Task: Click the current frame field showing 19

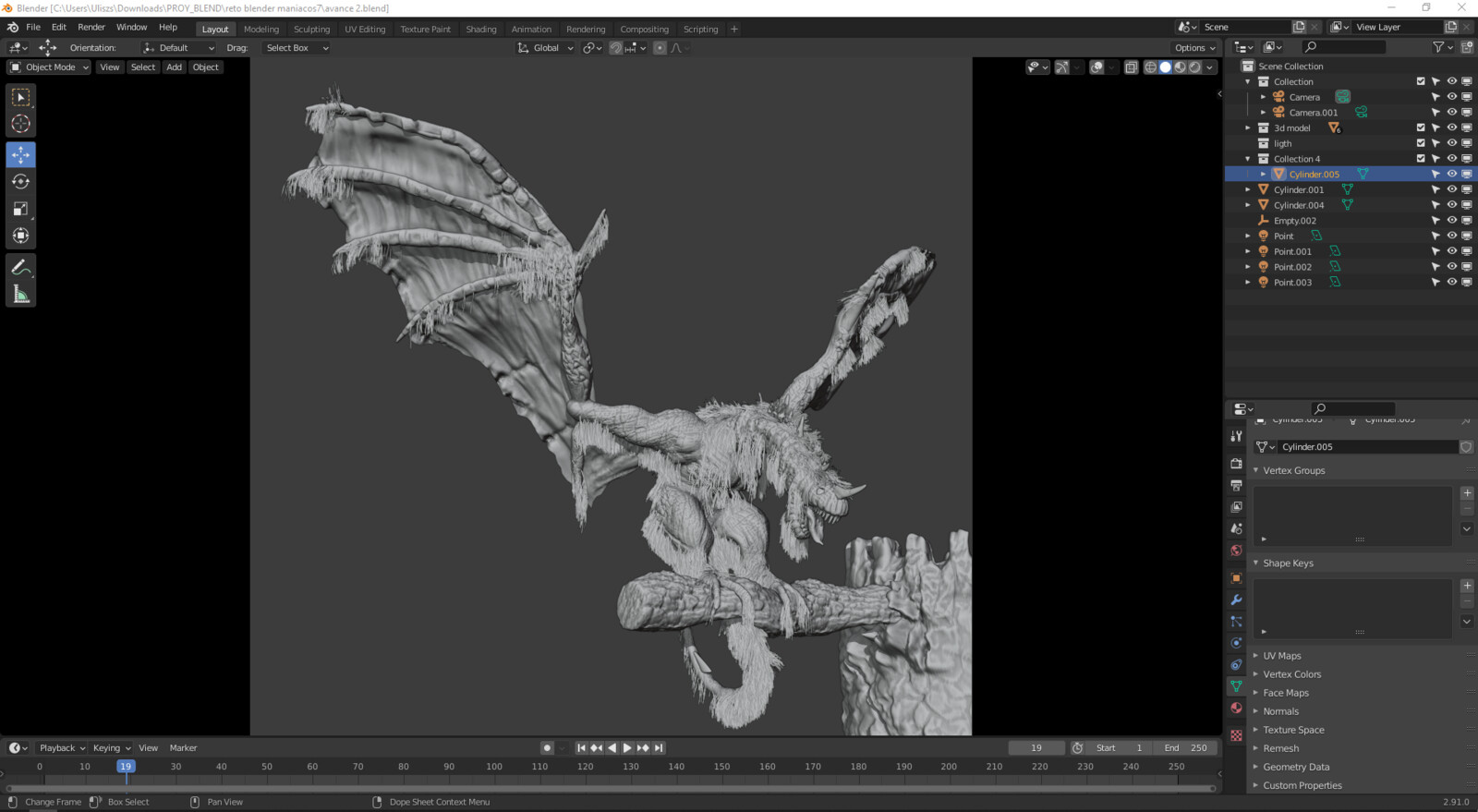Action: pyautogui.click(x=1036, y=748)
